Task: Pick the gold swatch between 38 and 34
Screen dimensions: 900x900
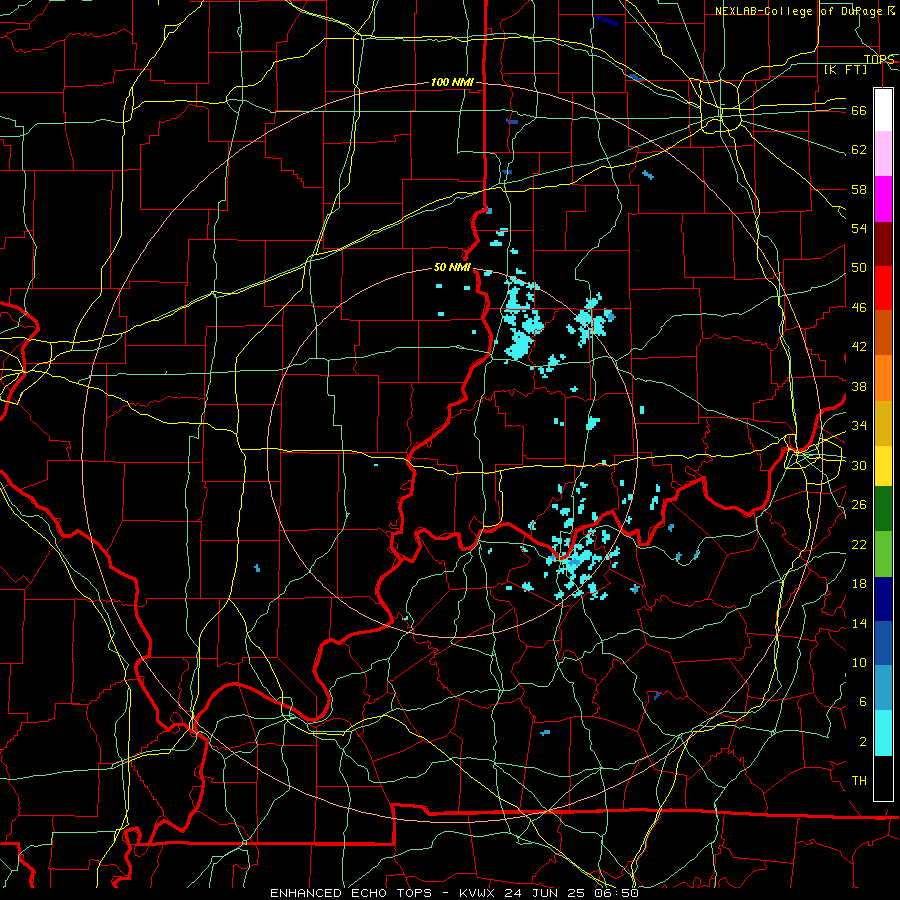Action: [x=883, y=423]
